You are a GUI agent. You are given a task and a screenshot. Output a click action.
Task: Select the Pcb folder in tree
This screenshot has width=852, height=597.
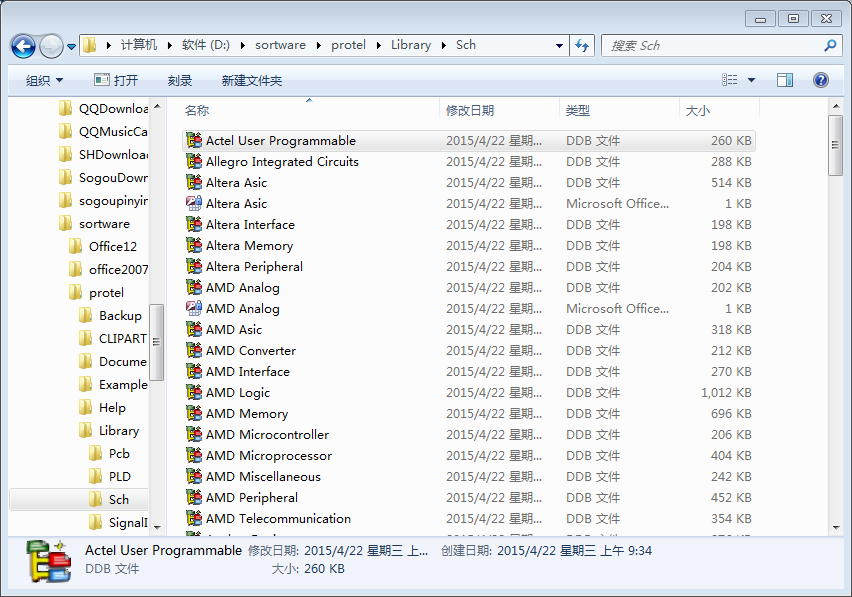(x=109, y=454)
